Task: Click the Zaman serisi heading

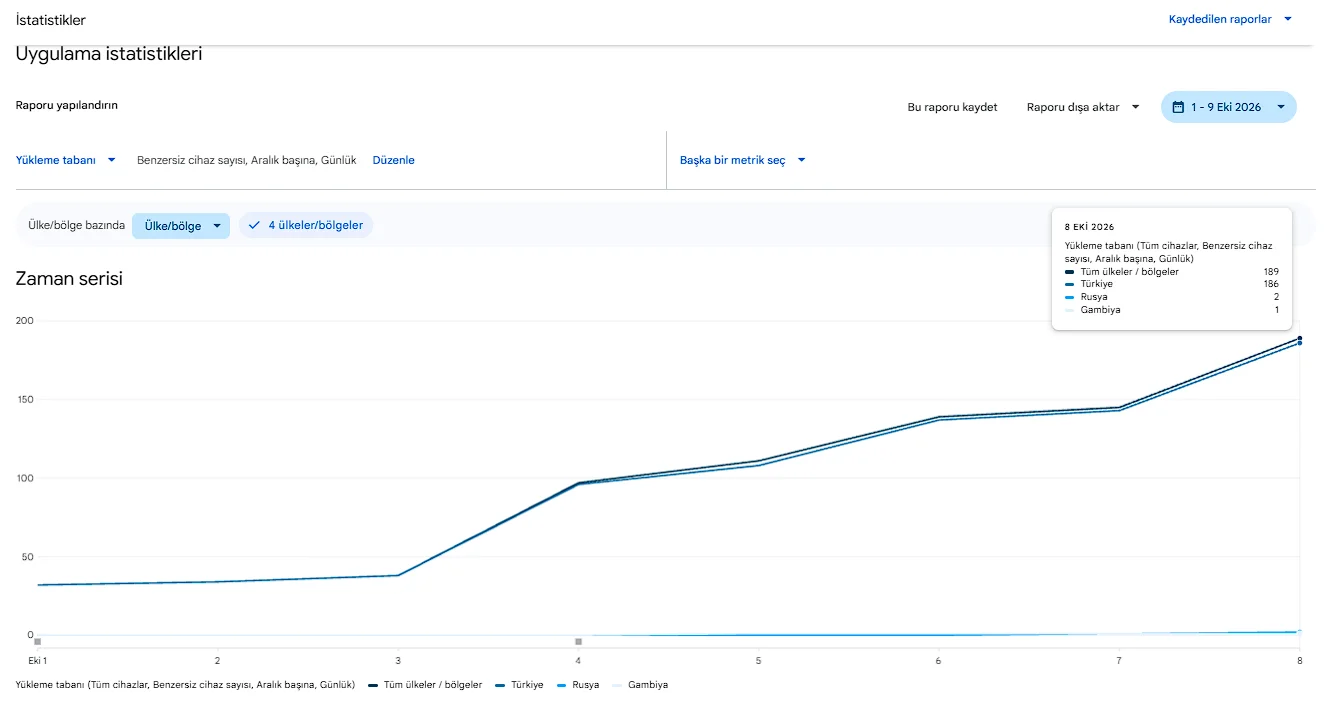Action: [69, 279]
